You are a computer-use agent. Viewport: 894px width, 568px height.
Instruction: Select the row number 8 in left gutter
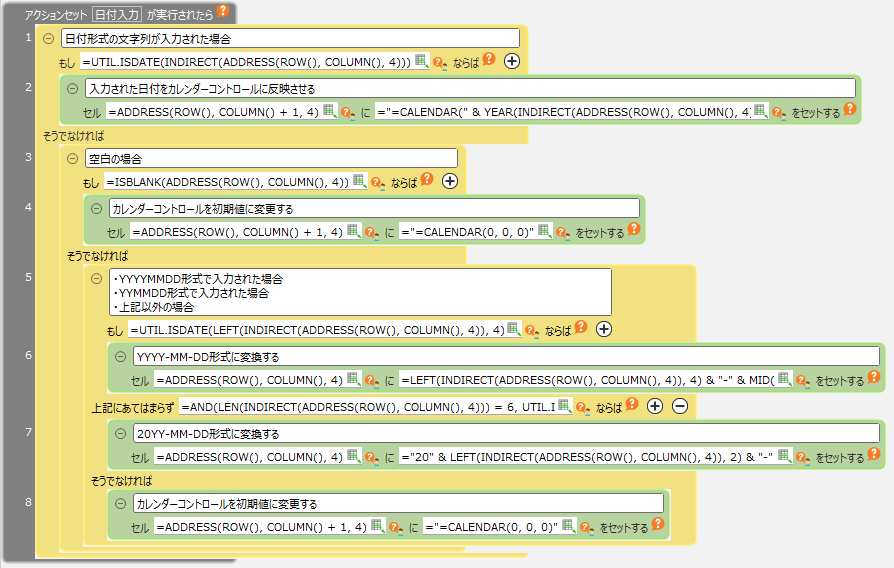(x=28, y=501)
